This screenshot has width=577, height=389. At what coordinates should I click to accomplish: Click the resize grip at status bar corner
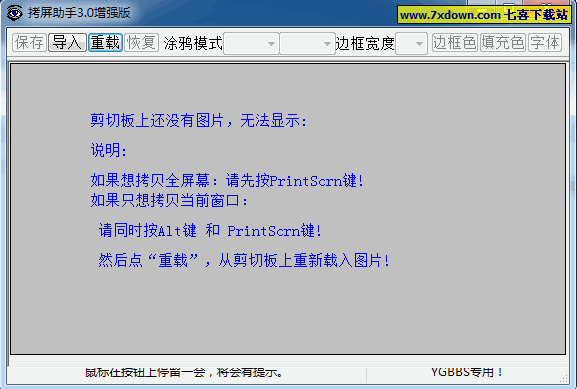click(564, 378)
